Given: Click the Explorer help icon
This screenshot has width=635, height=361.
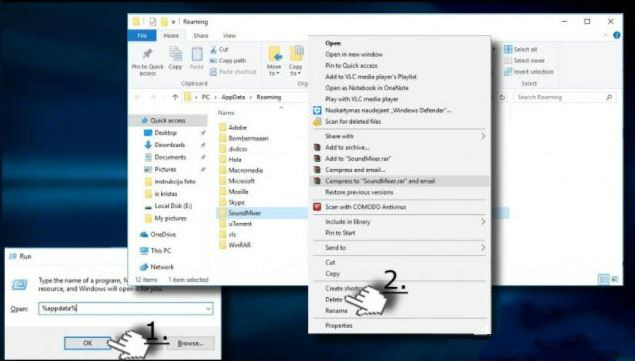Looking at the screenshot, I should click(x=616, y=36).
